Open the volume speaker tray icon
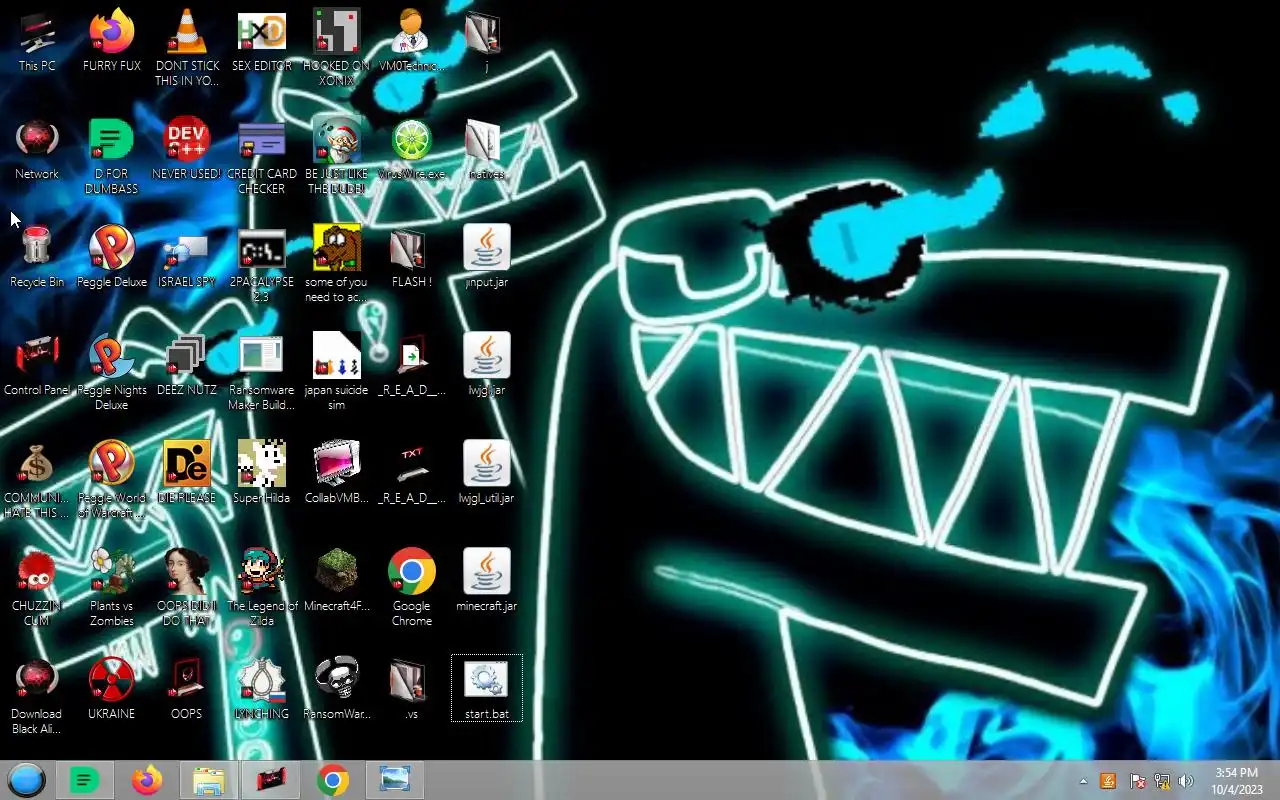The image size is (1280, 800). pos(1186,781)
